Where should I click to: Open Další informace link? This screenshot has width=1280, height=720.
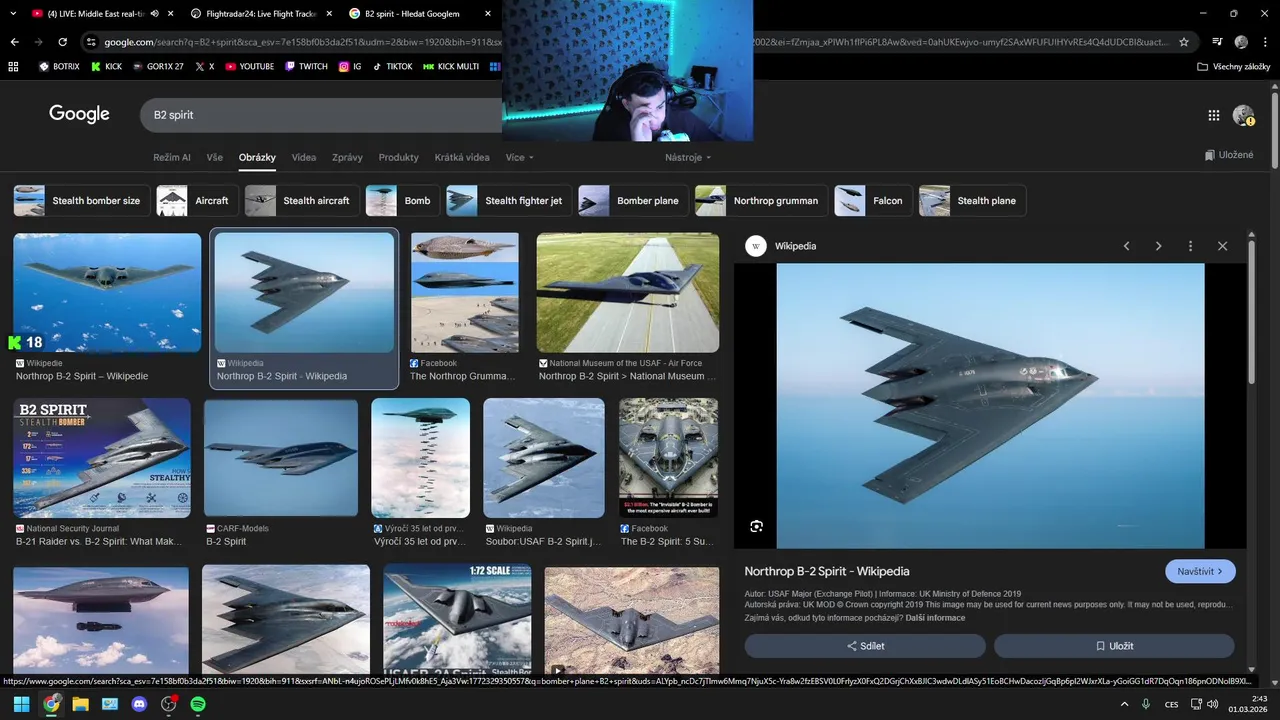coord(935,618)
